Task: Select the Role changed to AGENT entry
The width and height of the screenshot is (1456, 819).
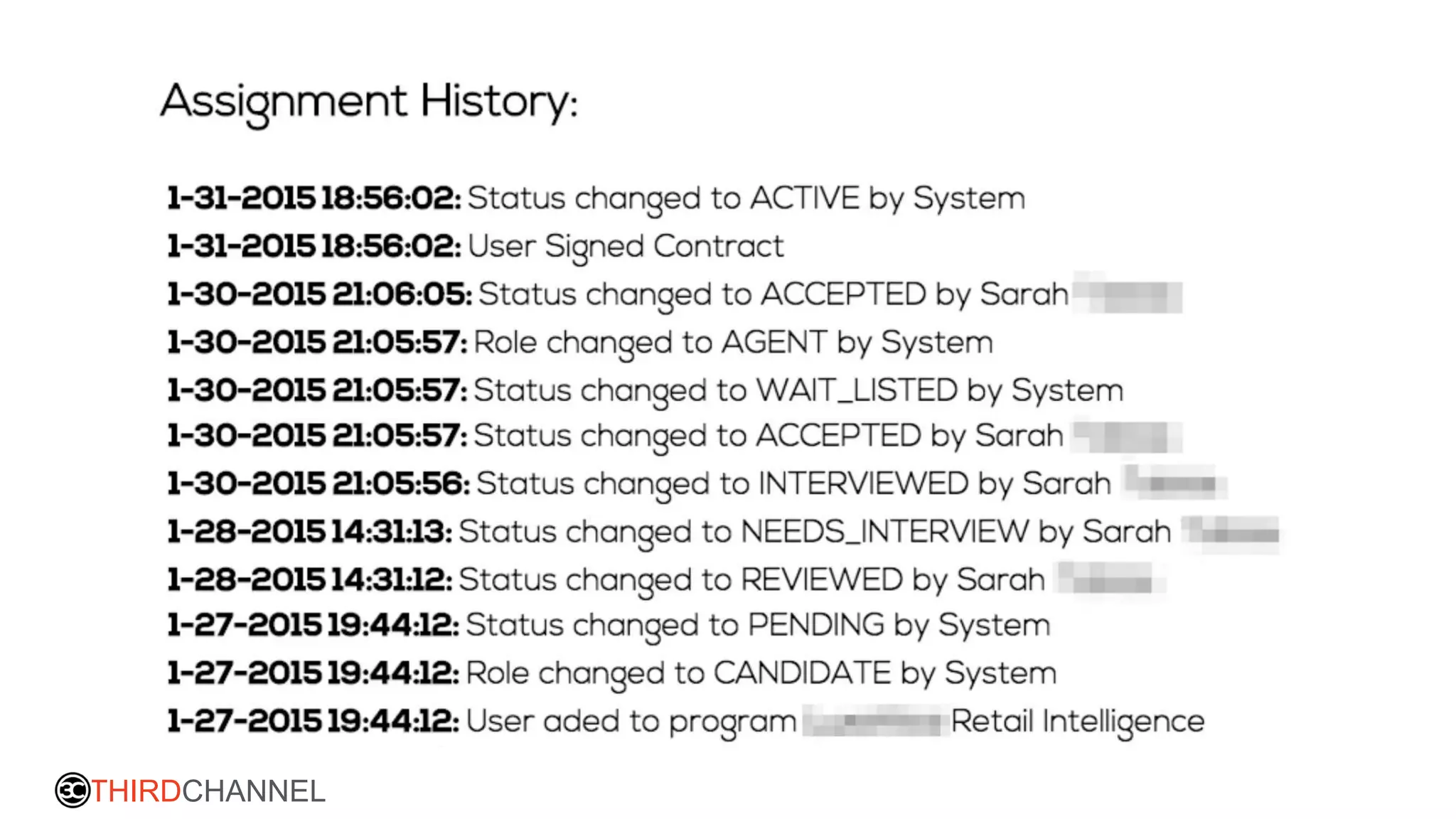Action: (732, 343)
